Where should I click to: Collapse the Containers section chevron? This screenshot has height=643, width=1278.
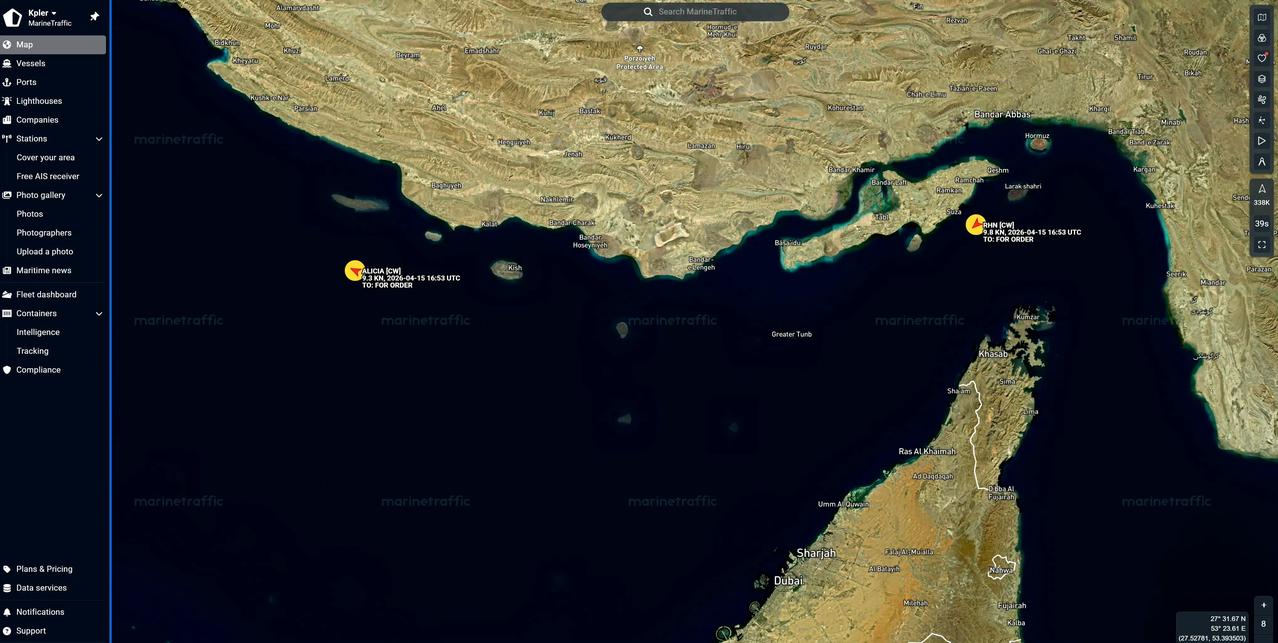[99, 314]
